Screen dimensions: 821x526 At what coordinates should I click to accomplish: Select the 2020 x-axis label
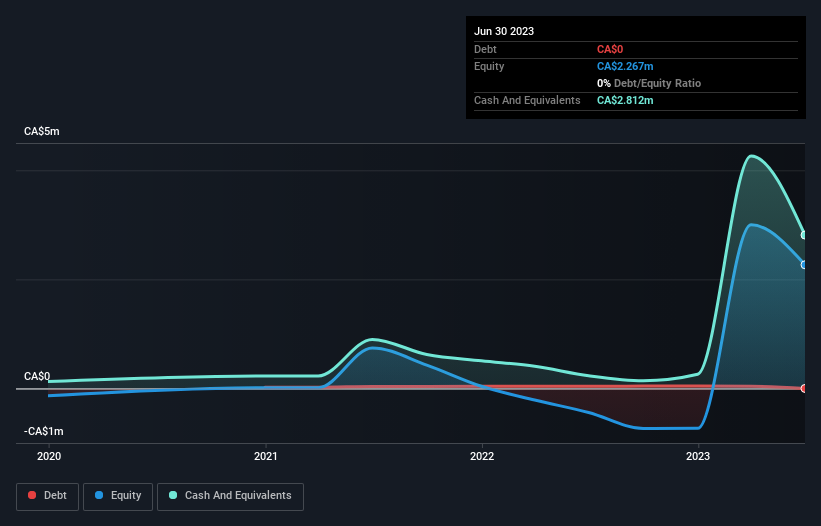point(49,456)
